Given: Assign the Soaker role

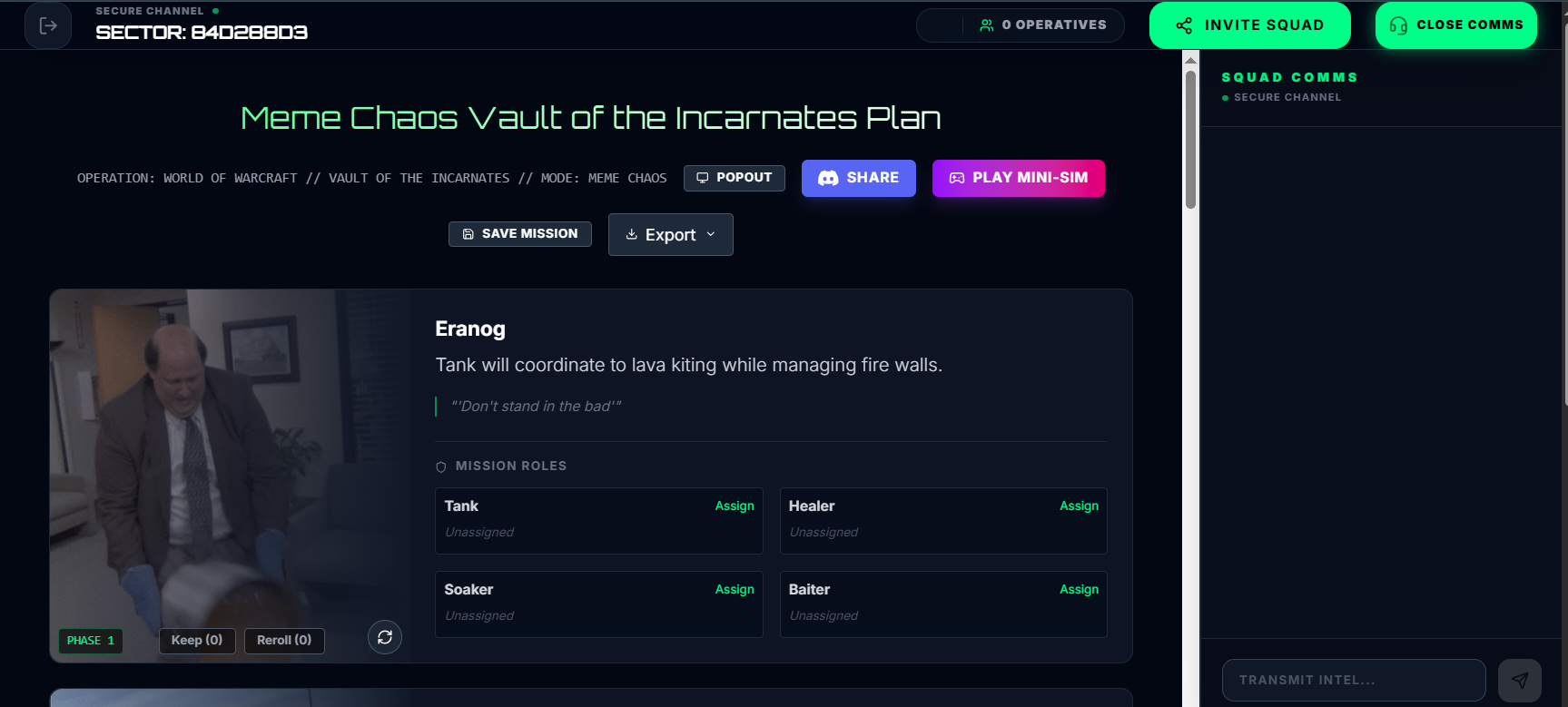Looking at the screenshot, I should (x=735, y=590).
